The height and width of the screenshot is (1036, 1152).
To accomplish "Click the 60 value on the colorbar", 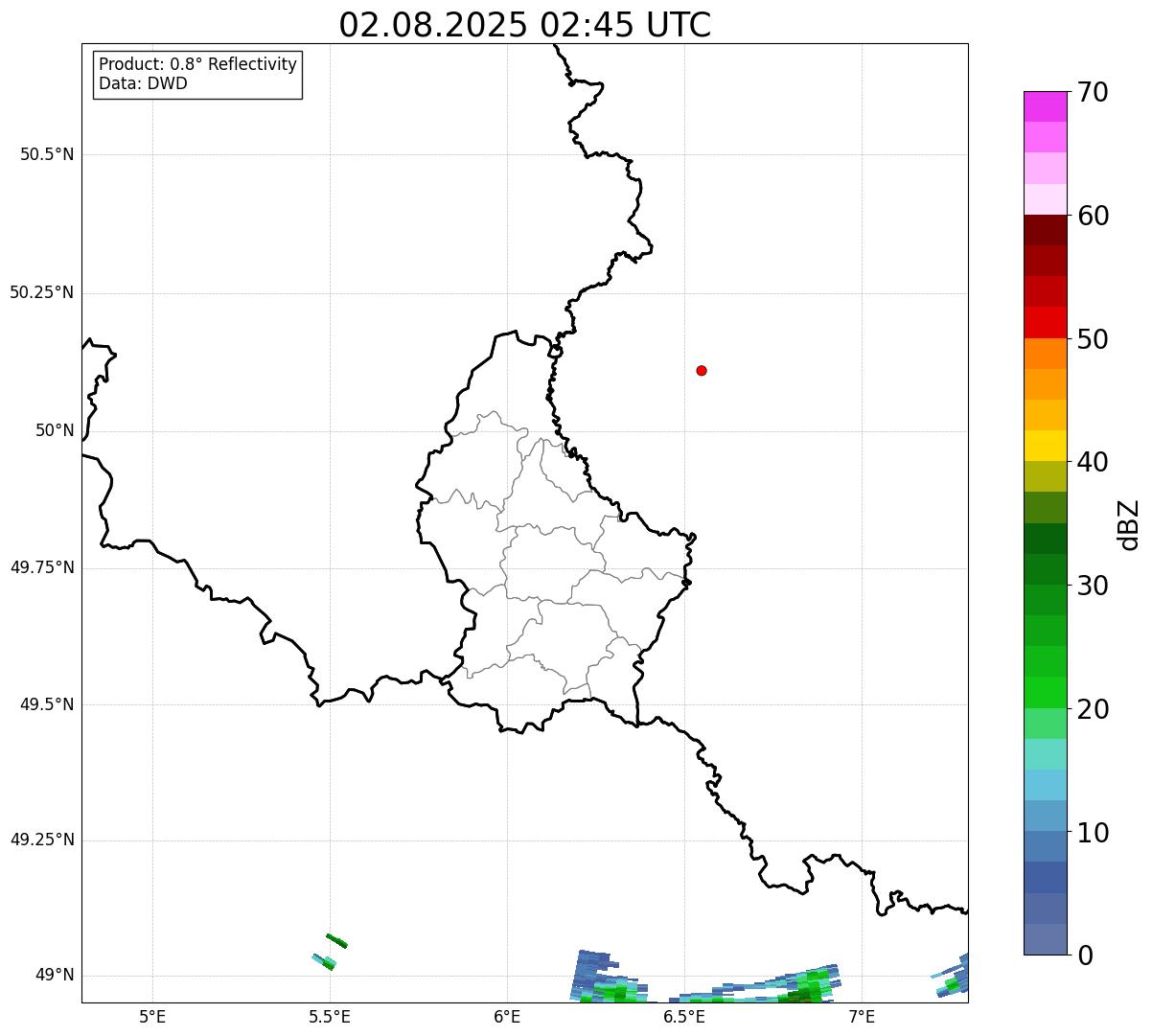I will click(1093, 216).
